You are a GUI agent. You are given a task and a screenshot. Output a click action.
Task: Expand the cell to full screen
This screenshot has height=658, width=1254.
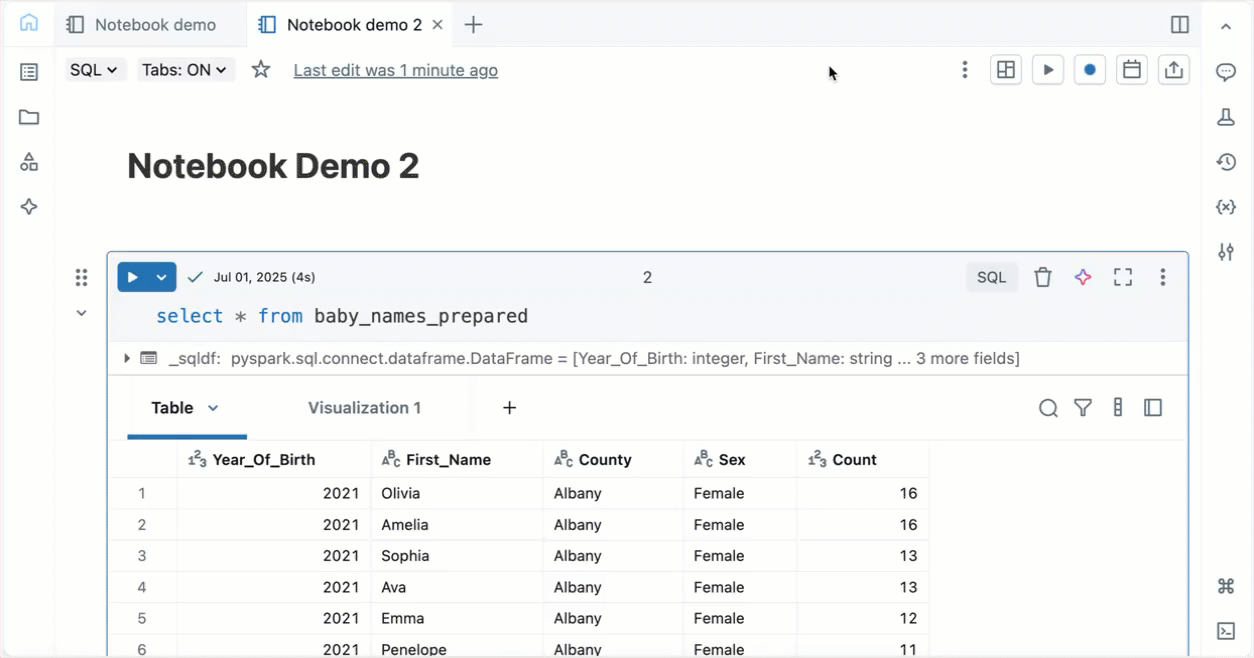1122,277
